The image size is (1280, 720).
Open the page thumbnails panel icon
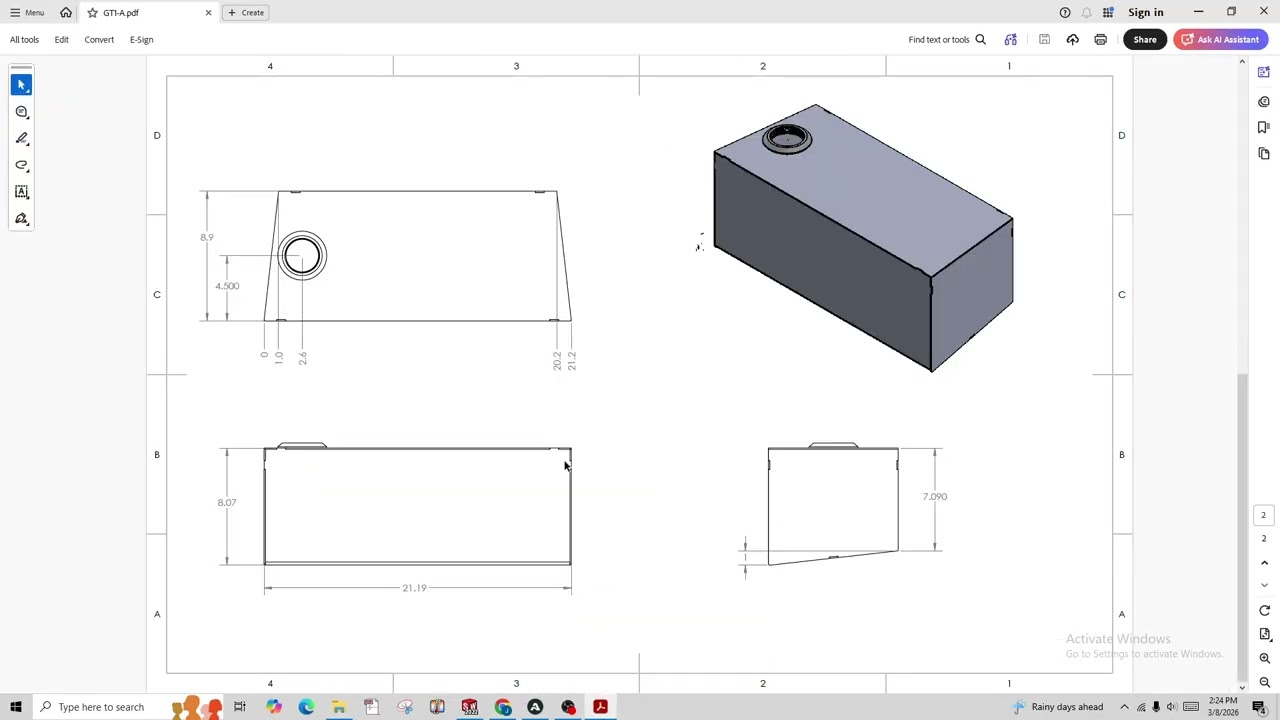(1264, 153)
